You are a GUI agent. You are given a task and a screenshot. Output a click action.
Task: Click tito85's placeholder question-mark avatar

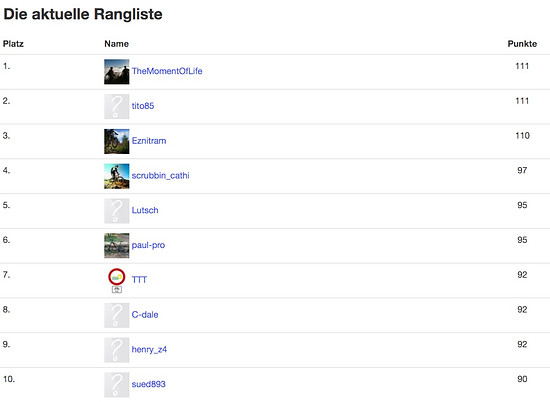click(x=116, y=107)
